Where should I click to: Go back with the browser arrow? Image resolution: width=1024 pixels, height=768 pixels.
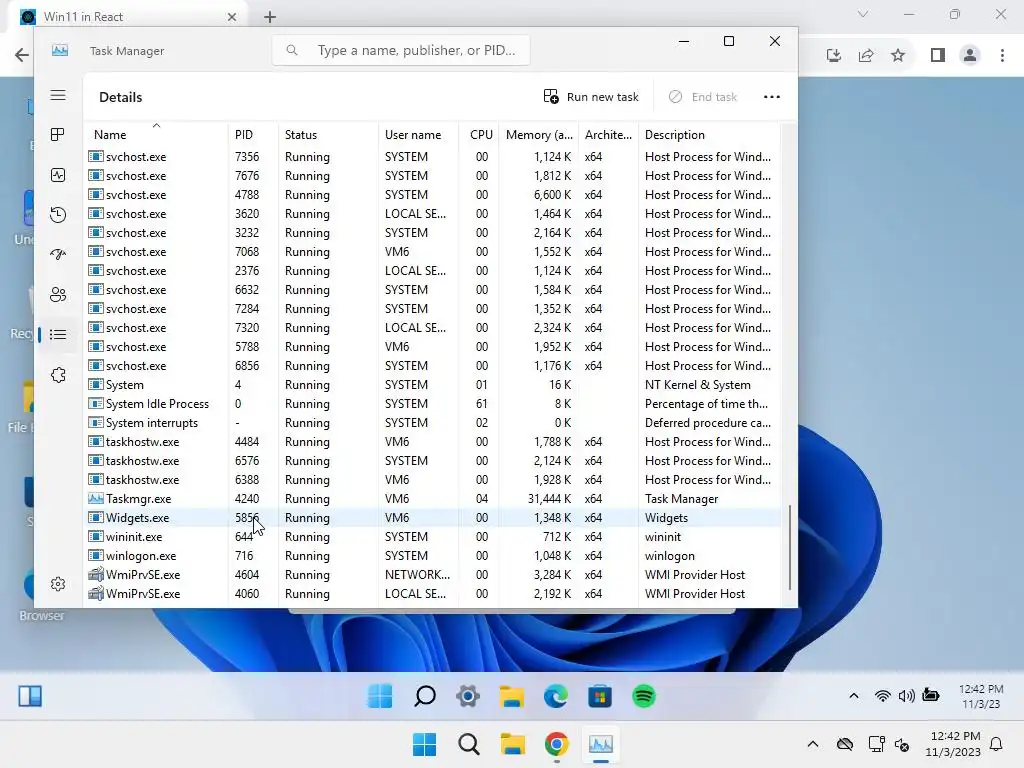[22, 56]
